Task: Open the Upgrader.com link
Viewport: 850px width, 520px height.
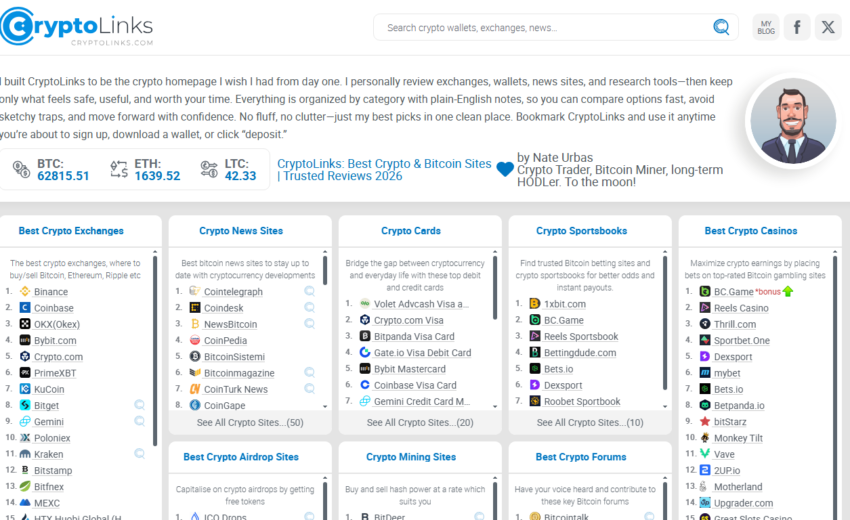Action: pyautogui.click(x=743, y=503)
